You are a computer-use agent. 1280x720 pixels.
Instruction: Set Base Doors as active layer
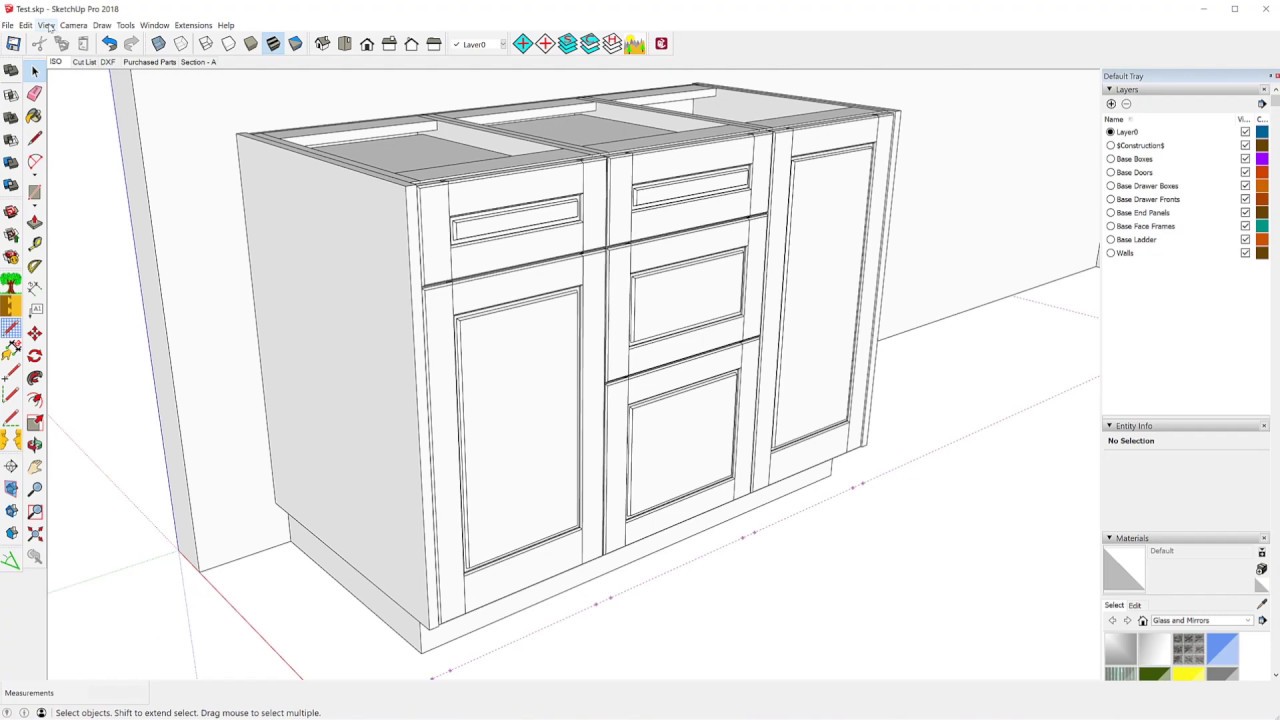(1111, 172)
